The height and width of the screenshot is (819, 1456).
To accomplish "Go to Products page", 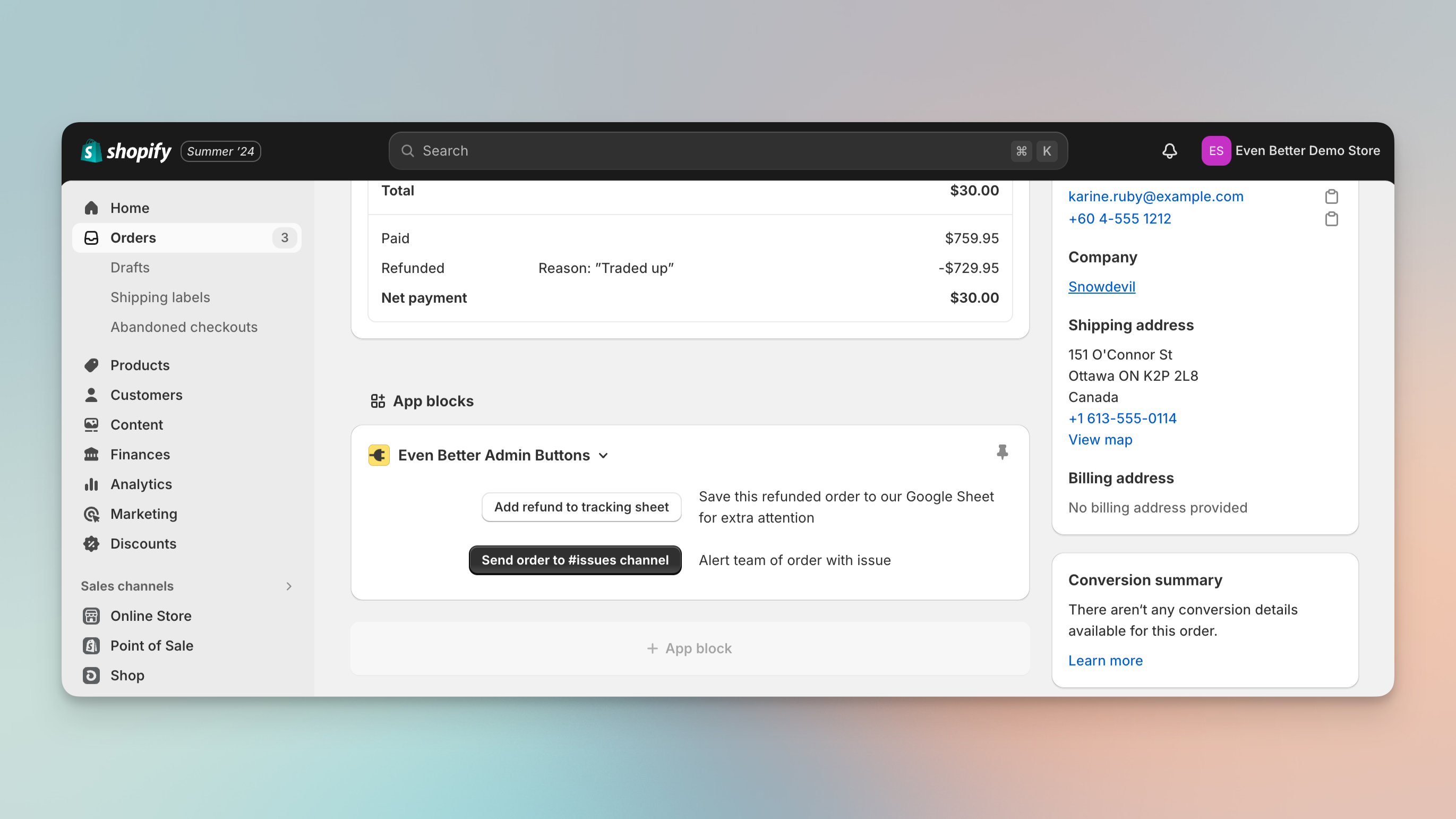I will [186, 365].
